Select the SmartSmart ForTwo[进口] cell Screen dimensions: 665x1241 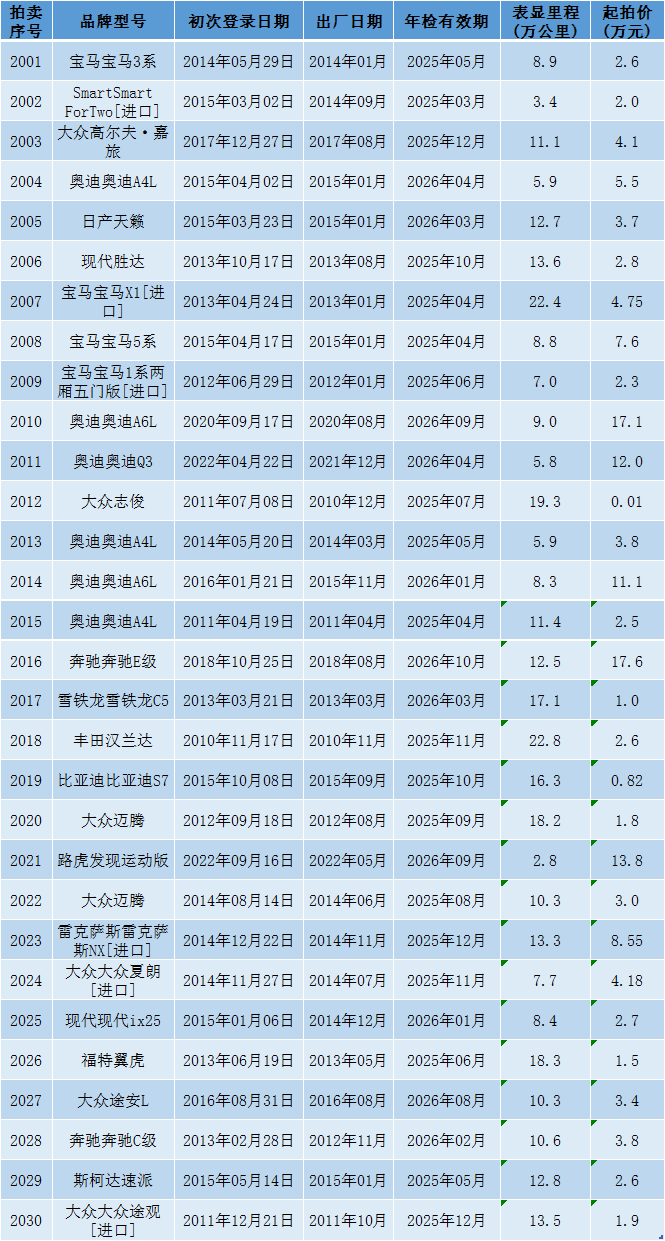(113, 101)
